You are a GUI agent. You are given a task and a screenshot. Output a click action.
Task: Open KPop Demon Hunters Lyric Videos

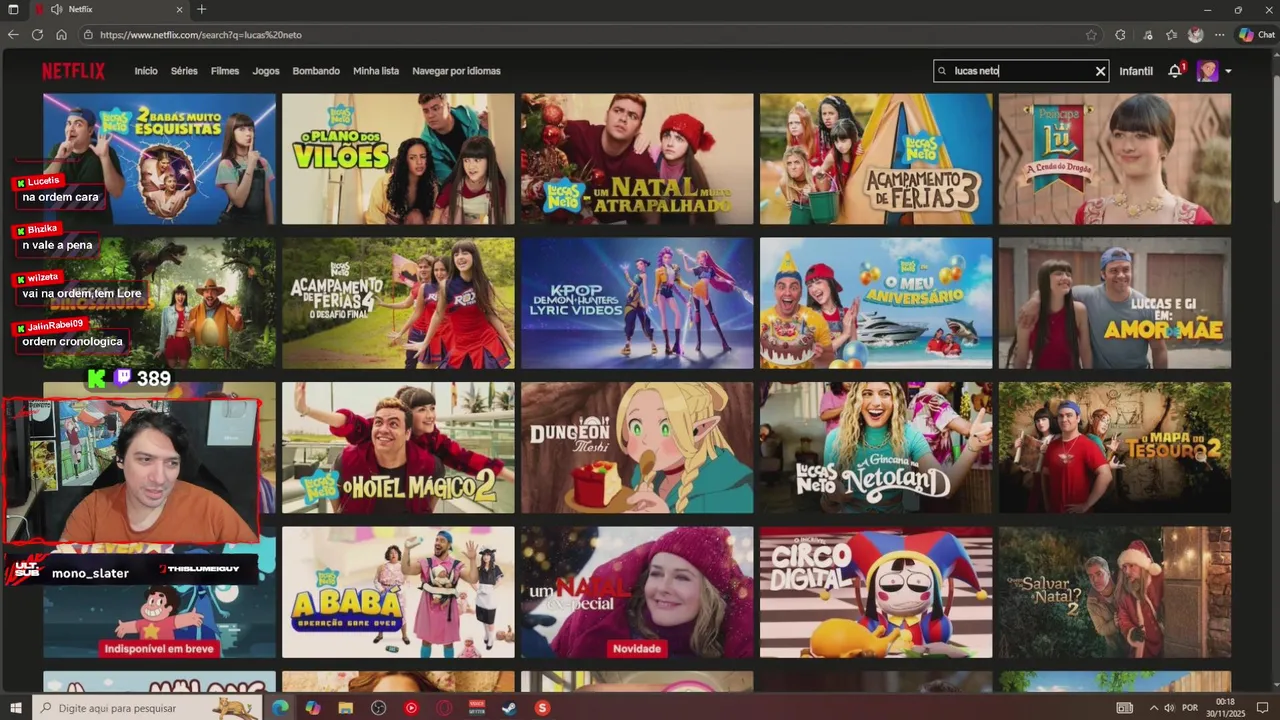point(637,303)
